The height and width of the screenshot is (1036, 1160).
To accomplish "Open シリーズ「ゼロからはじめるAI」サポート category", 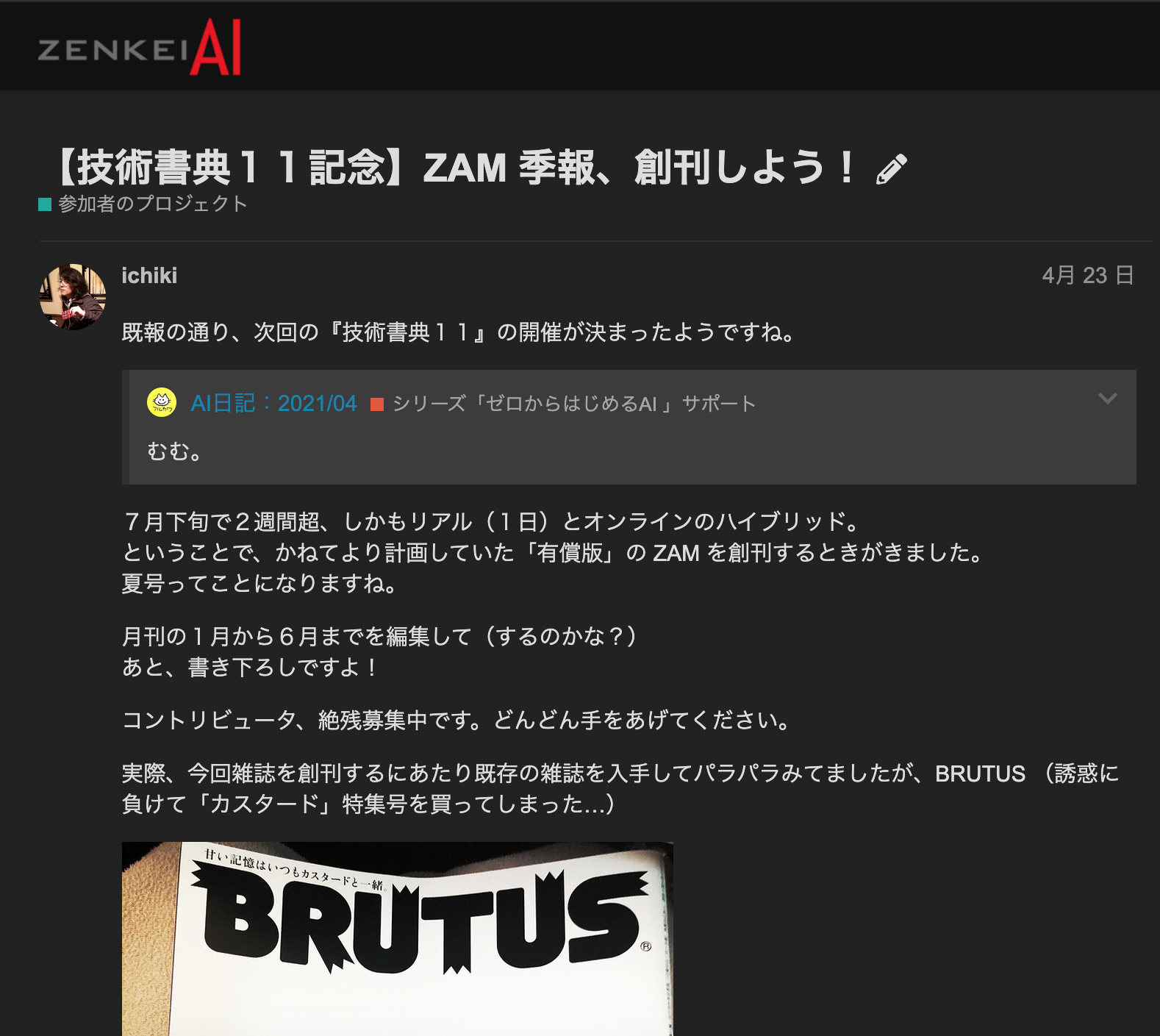I will click(574, 404).
